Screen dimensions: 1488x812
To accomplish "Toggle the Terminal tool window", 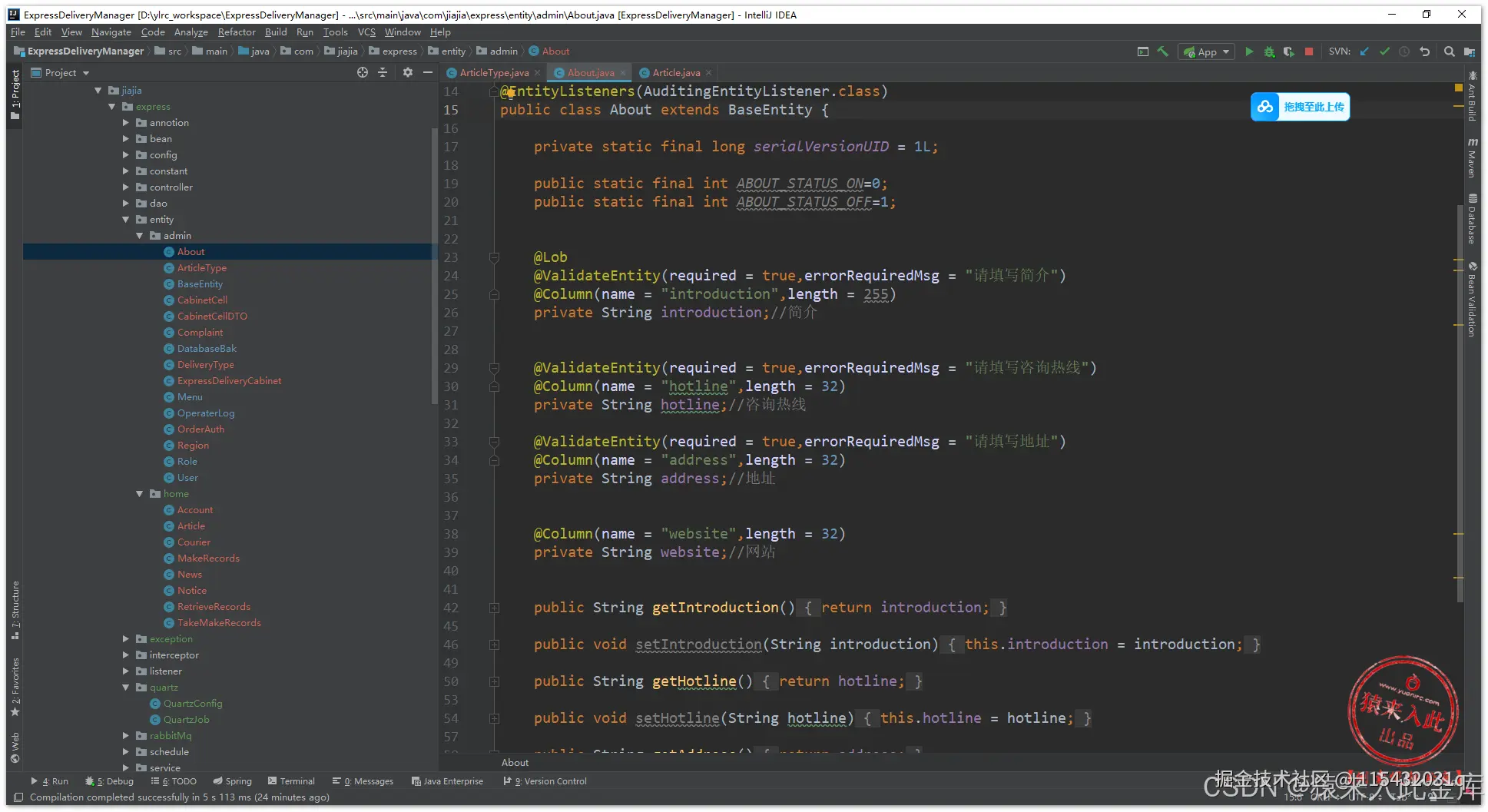I will coord(291,781).
